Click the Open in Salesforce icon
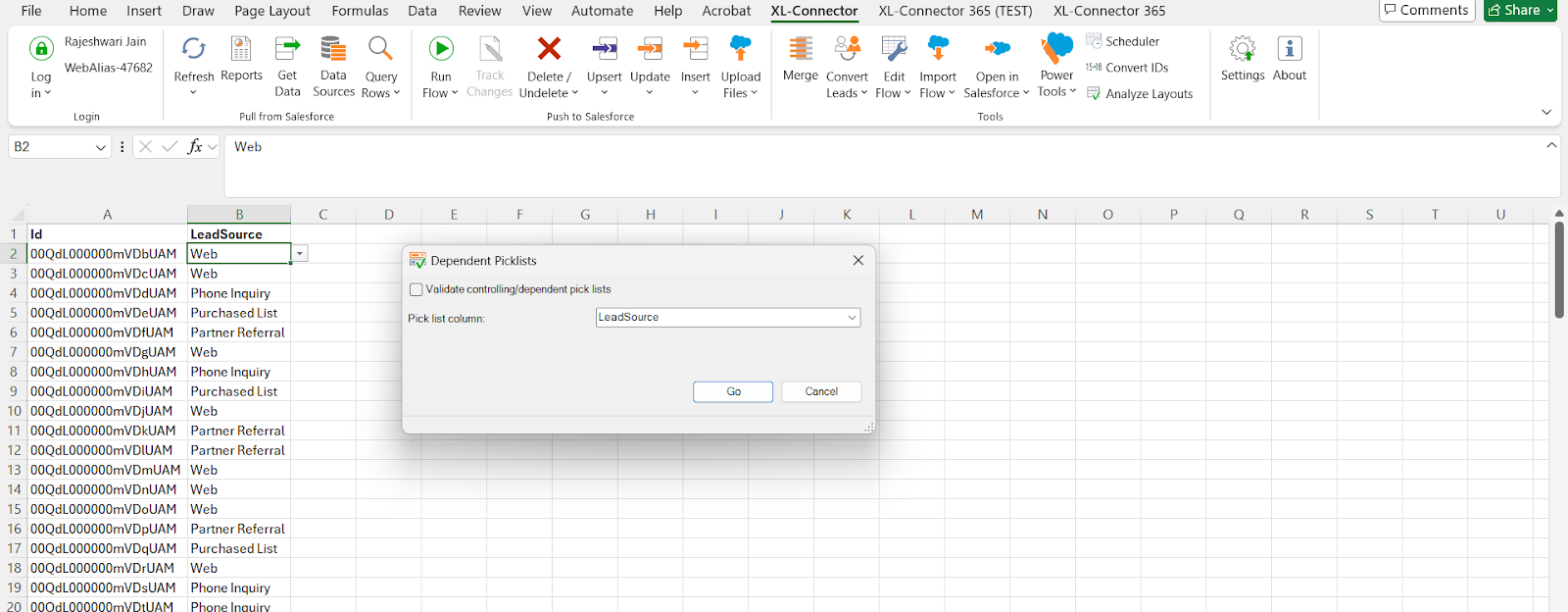The width and height of the screenshot is (1568, 612). coord(997,49)
